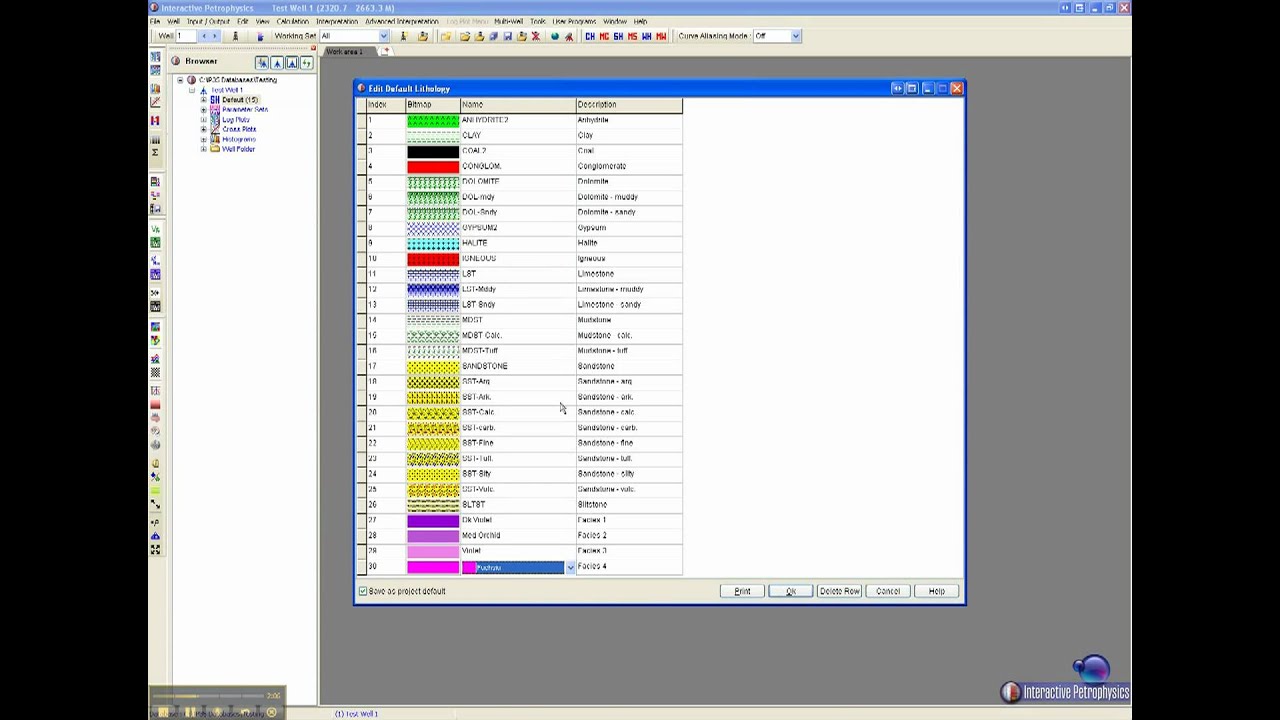Click the Ok button
Image resolution: width=1280 pixels, height=720 pixels.
(x=790, y=591)
